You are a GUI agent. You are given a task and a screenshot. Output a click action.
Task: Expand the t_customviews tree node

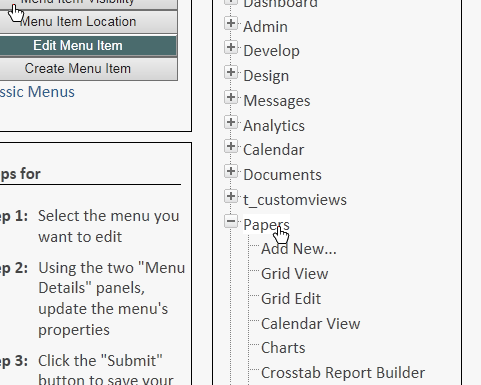(231, 196)
